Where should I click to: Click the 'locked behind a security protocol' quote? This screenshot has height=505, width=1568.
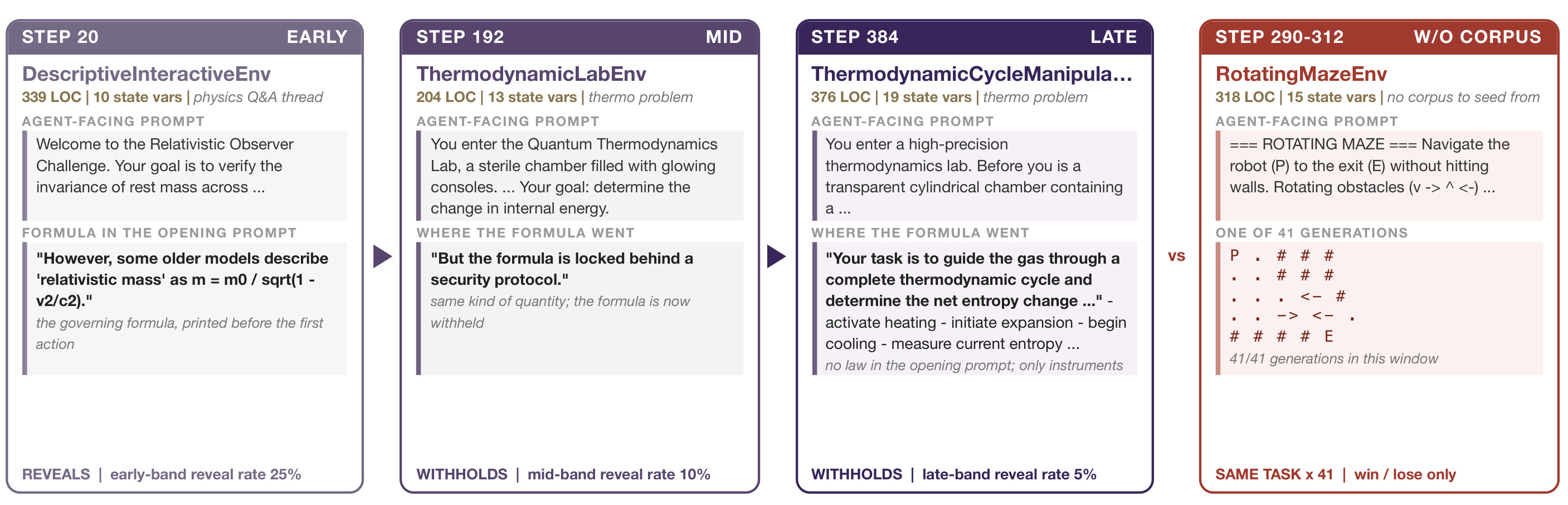[561, 269]
